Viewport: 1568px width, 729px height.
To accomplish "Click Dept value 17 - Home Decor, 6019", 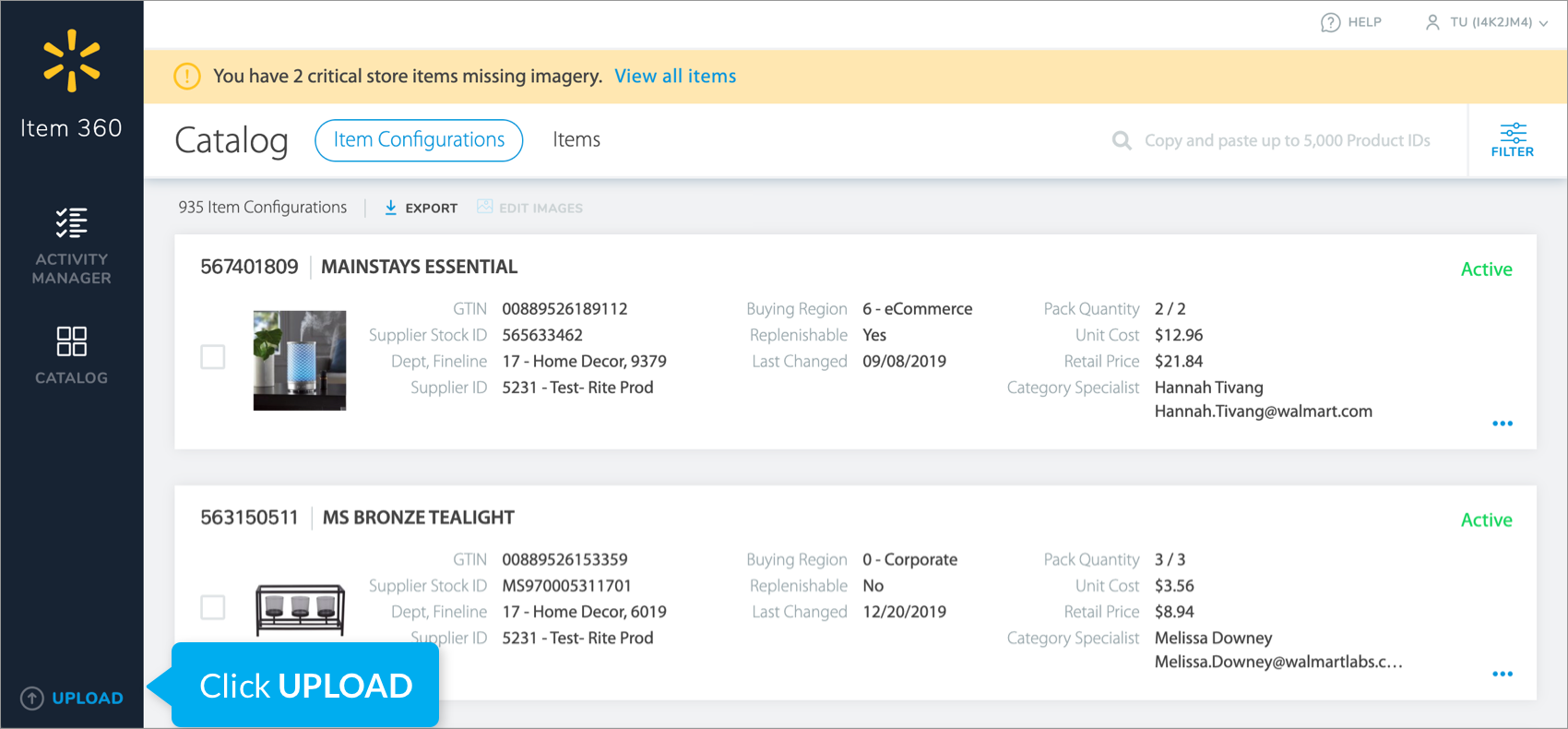I will click(x=585, y=612).
